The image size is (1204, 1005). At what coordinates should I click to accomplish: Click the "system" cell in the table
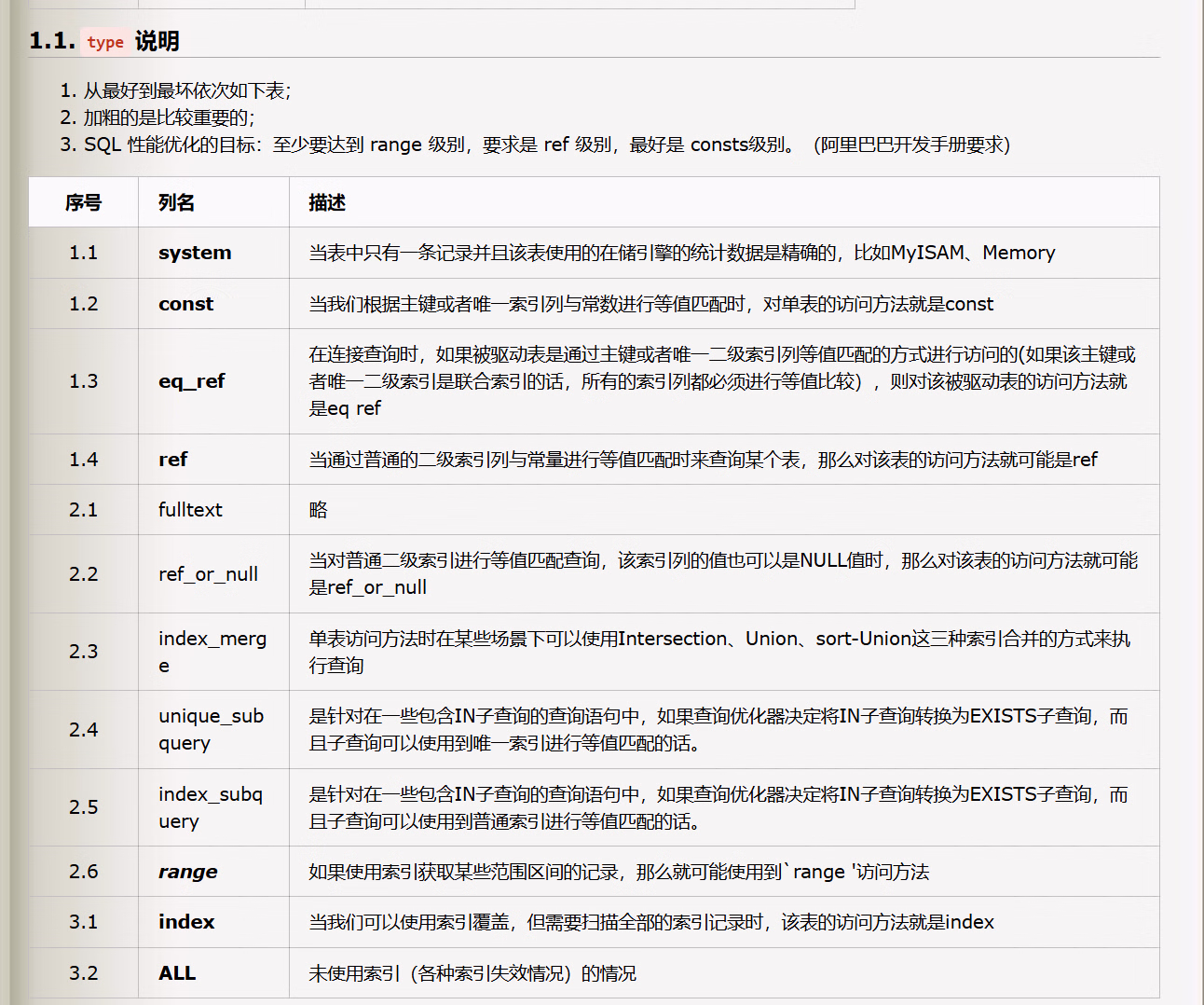[195, 253]
